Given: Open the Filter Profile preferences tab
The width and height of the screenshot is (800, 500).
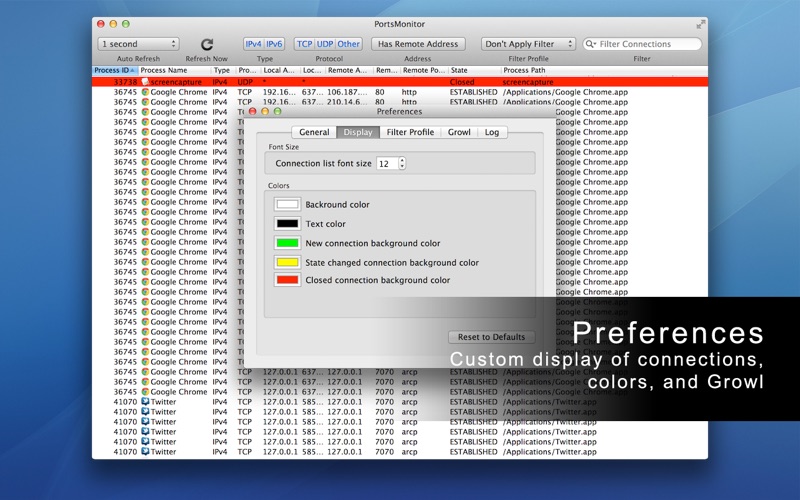Looking at the screenshot, I should (x=410, y=132).
